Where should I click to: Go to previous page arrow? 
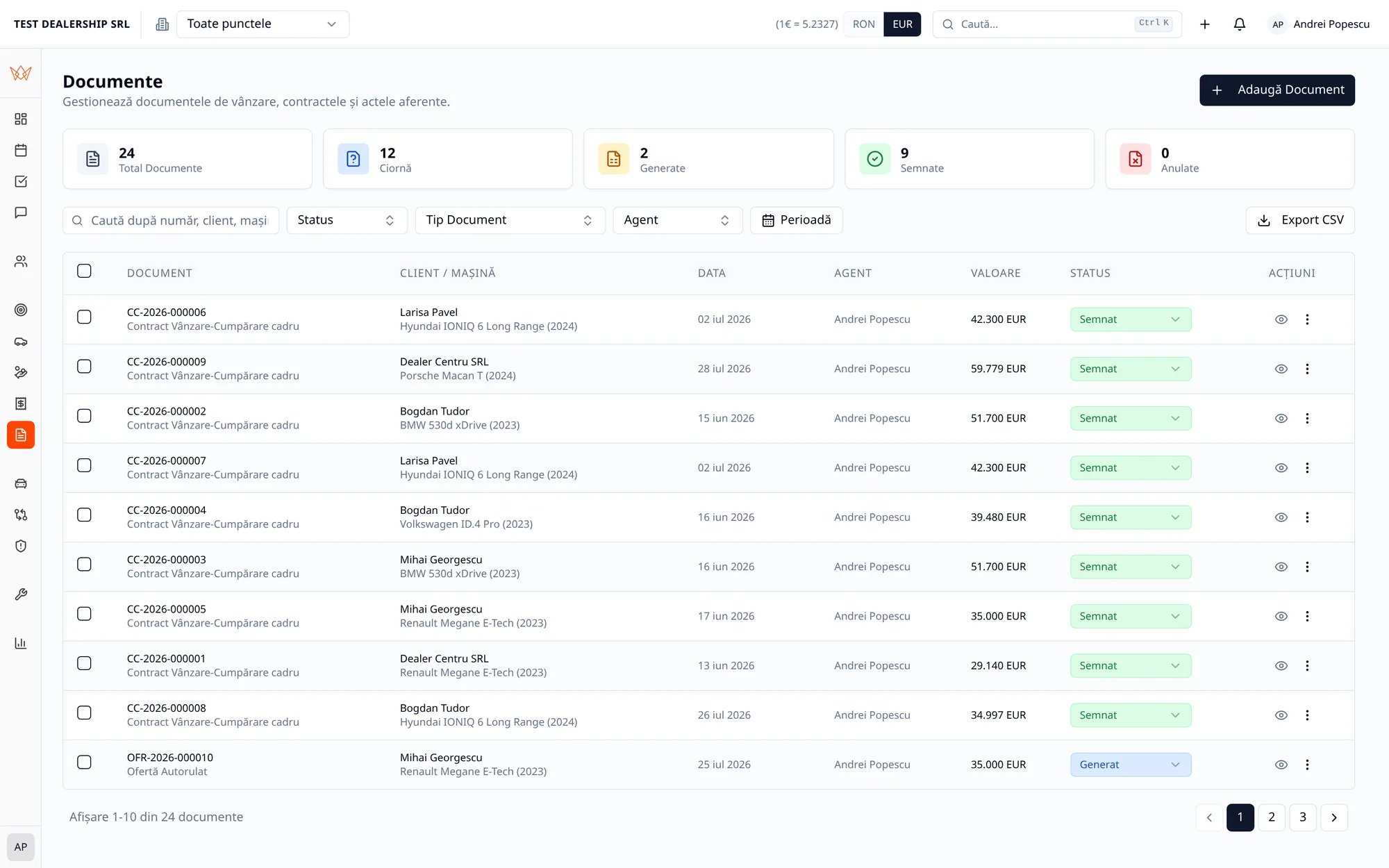[x=1209, y=817]
